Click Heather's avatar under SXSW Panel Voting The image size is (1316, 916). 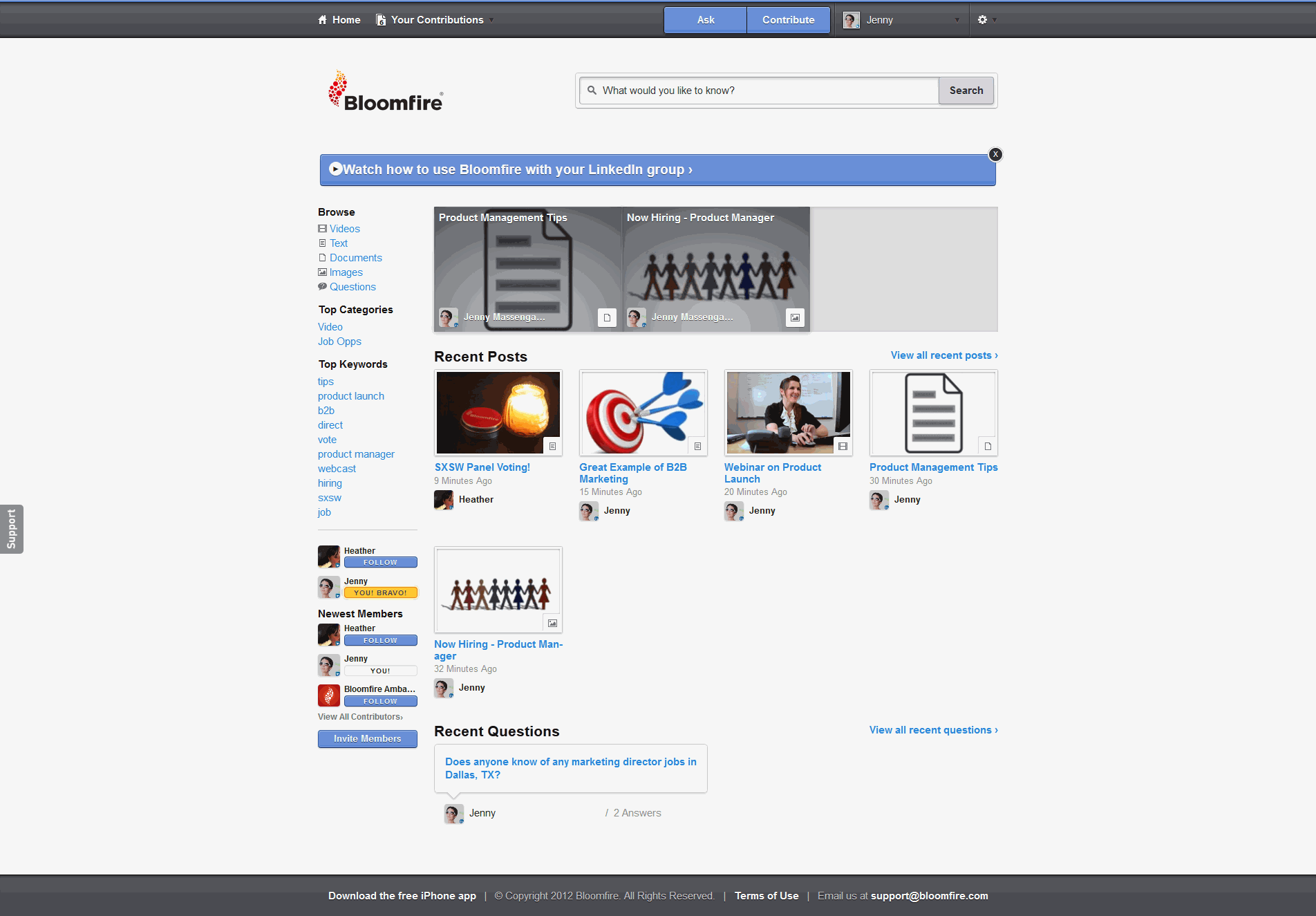click(x=444, y=500)
